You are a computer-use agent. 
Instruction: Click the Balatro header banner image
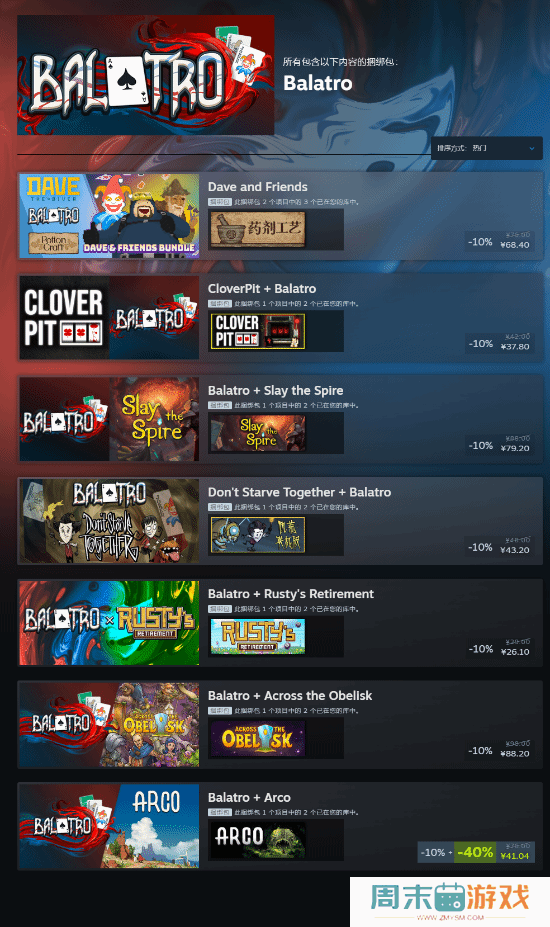145,75
